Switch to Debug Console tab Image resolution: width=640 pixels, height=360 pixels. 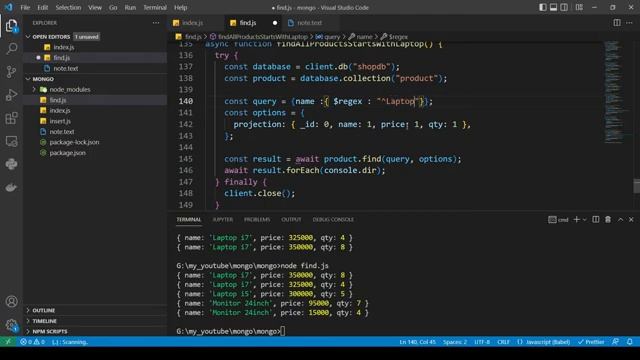[333, 220]
